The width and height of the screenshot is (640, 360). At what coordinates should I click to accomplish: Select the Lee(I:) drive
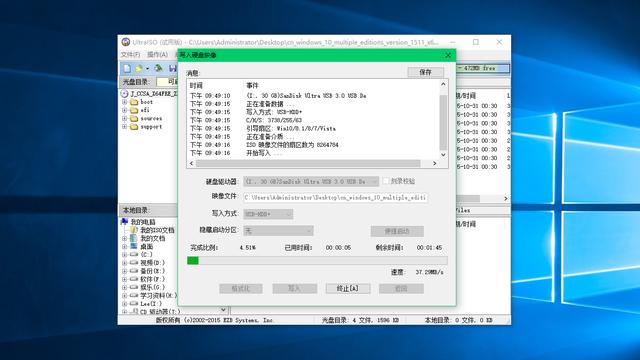151,304
